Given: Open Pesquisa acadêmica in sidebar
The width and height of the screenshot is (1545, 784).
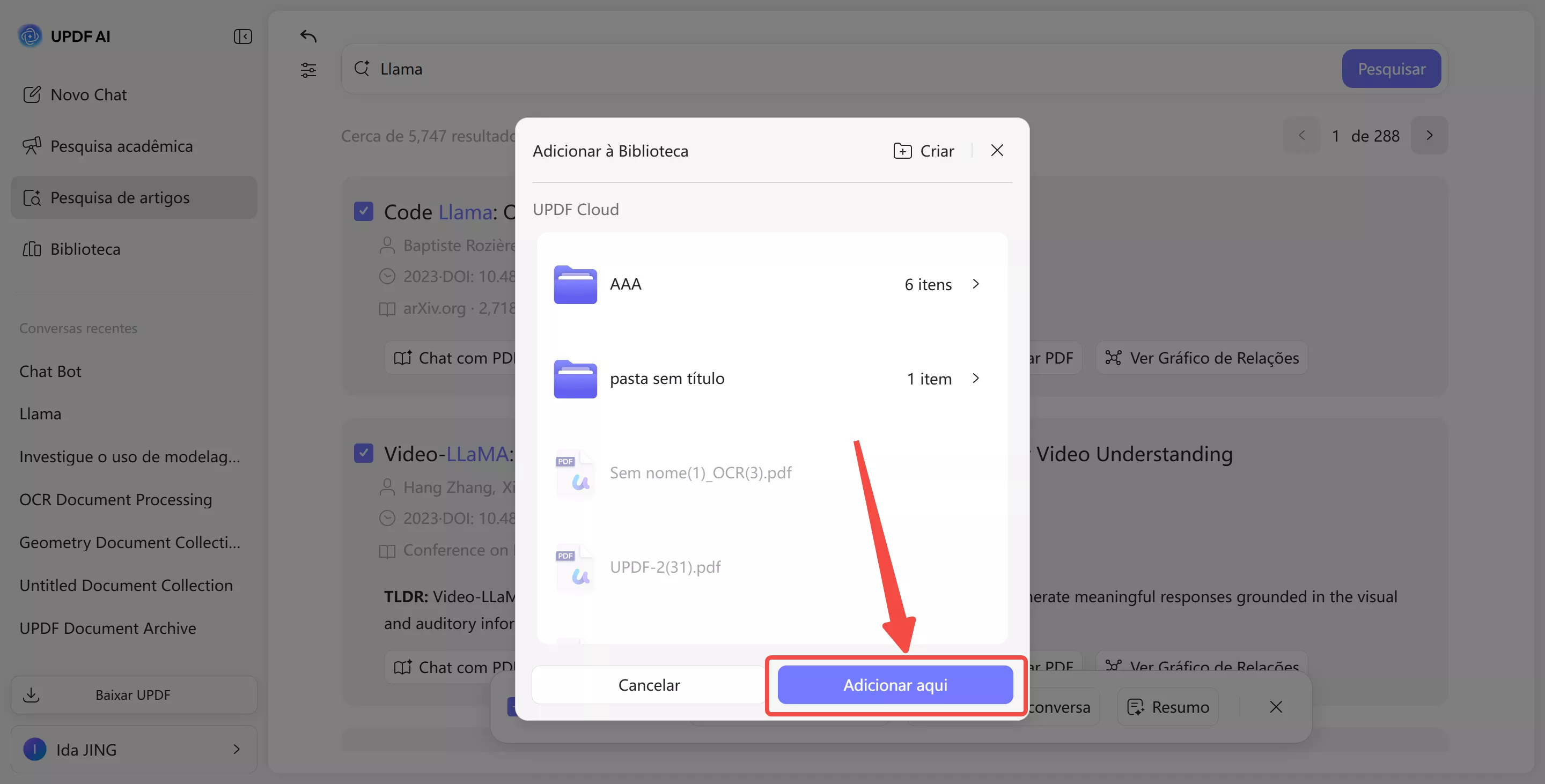Looking at the screenshot, I should point(121,146).
